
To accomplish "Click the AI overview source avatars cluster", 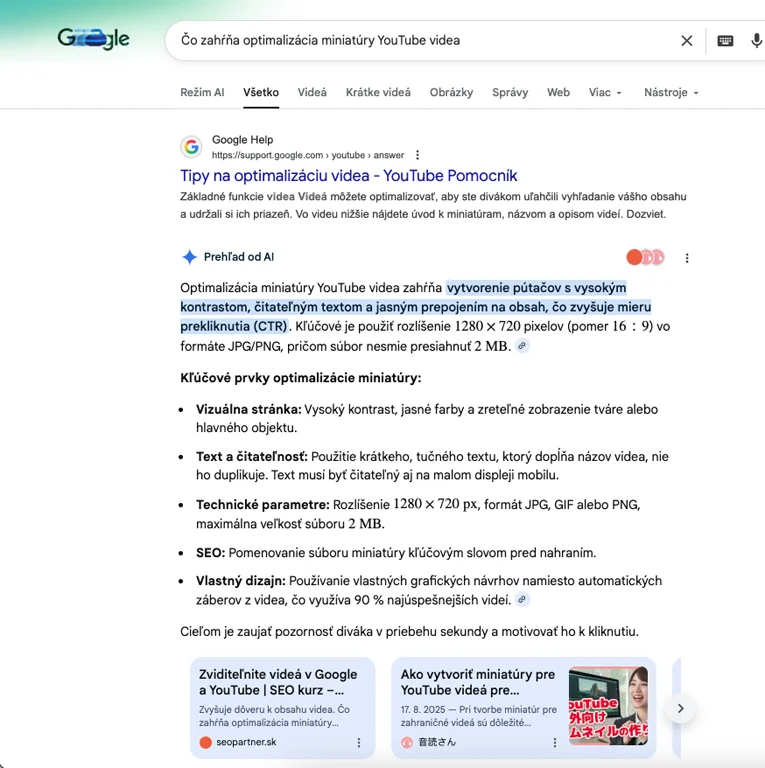I will [x=645, y=258].
